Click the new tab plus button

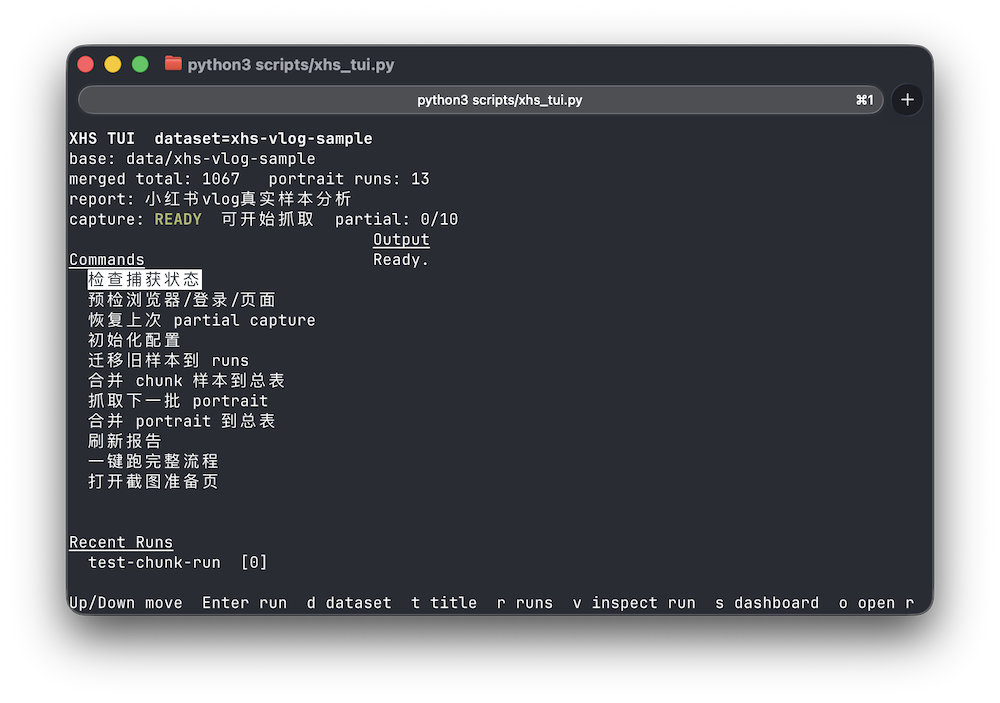tap(907, 100)
